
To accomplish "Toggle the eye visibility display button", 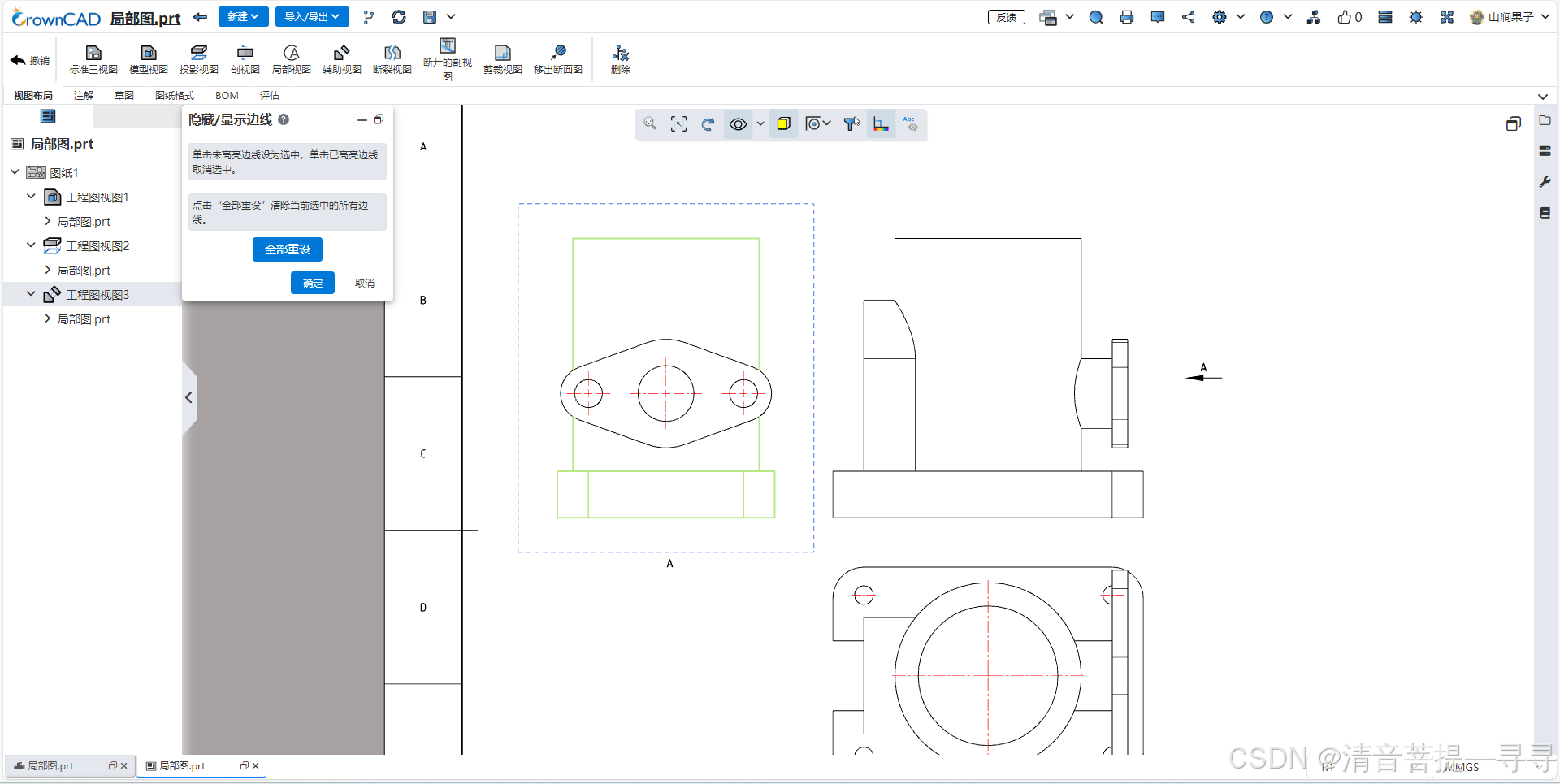I will click(738, 124).
